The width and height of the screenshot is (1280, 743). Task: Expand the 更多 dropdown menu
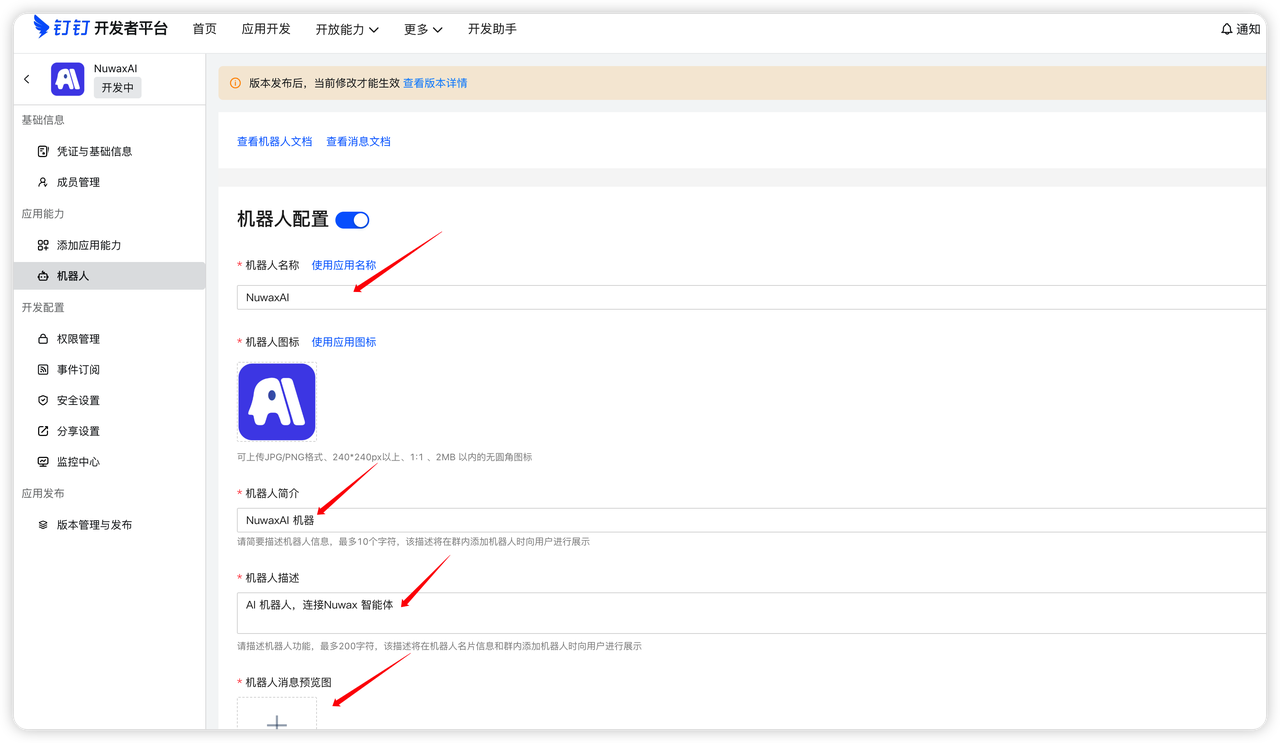pos(423,29)
